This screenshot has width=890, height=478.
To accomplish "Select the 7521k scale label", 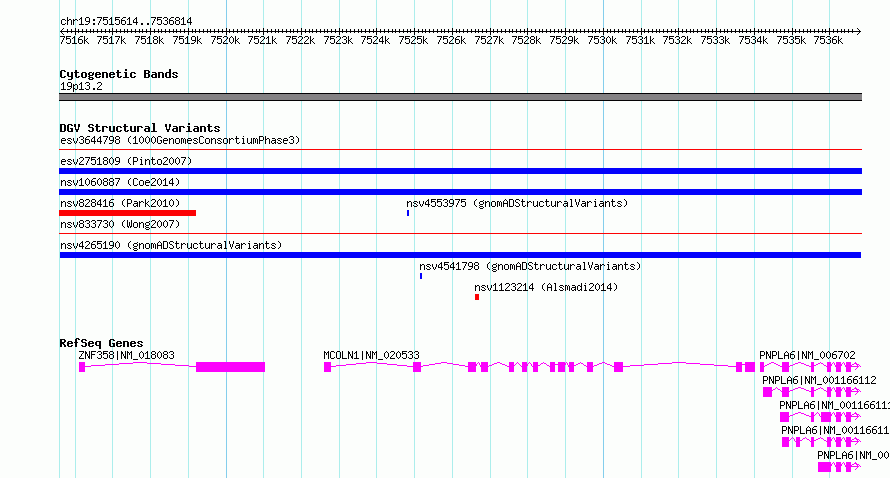I will [x=262, y=40].
